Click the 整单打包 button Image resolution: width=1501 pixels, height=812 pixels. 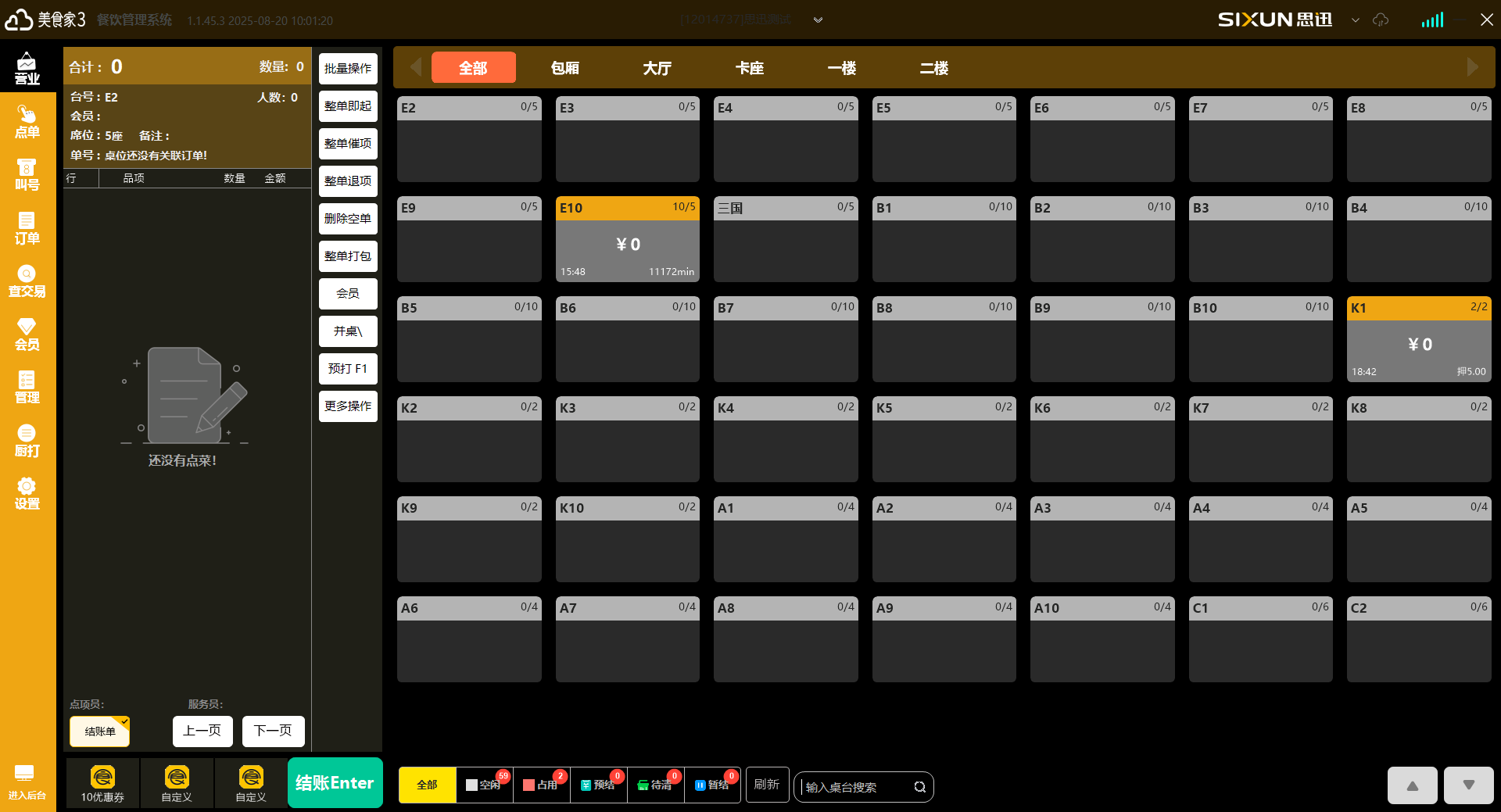348,256
